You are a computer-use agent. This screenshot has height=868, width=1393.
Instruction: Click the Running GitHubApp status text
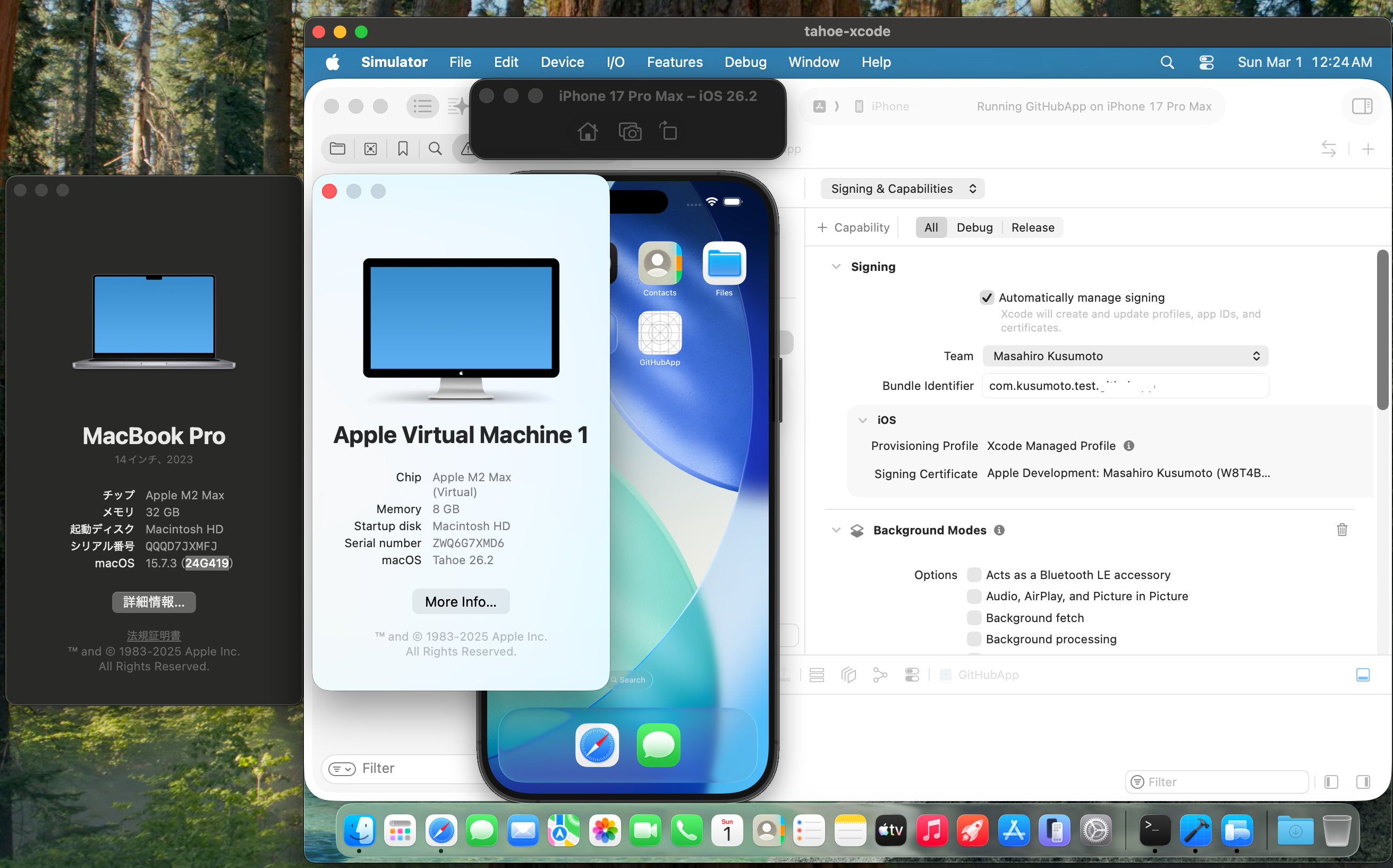pyautogui.click(x=1094, y=106)
